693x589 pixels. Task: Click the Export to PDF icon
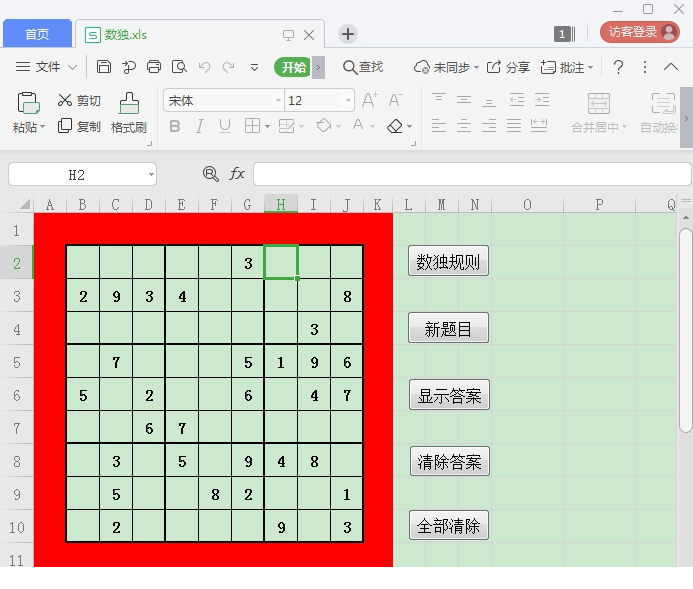129,67
